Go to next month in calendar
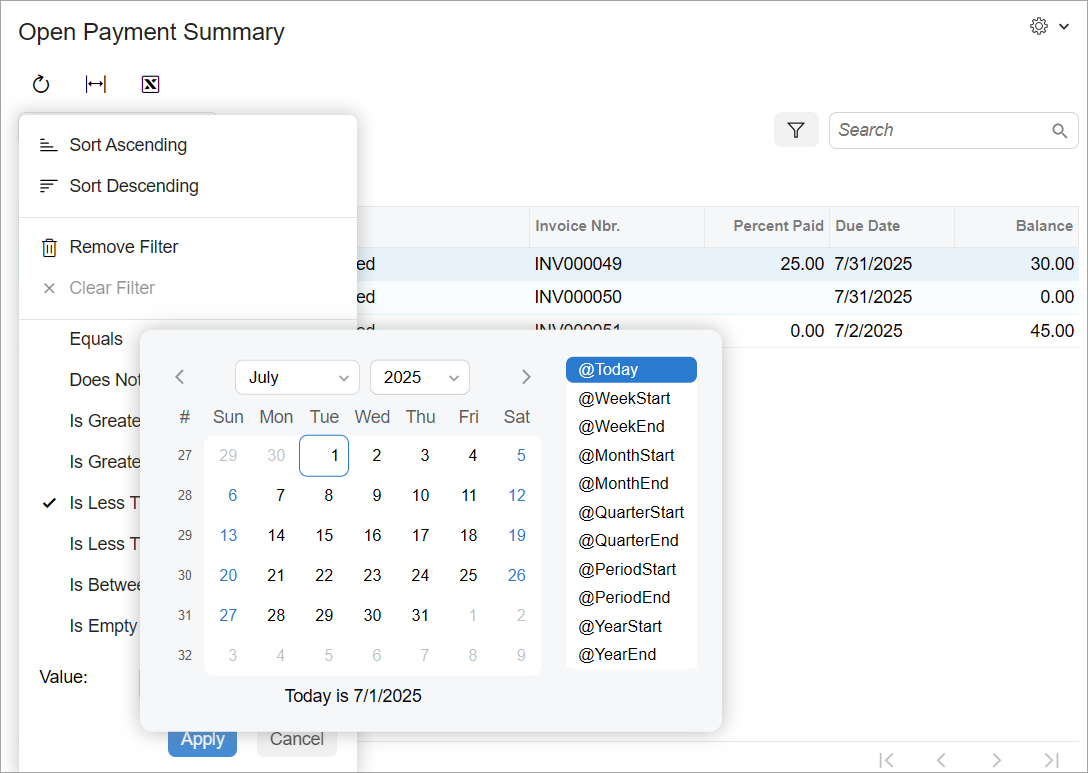1088x773 pixels. click(x=526, y=377)
